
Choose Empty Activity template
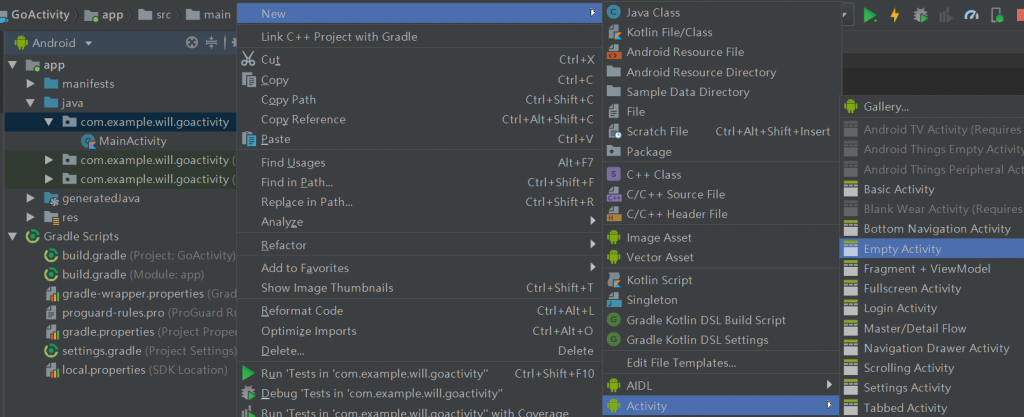pos(932,249)
